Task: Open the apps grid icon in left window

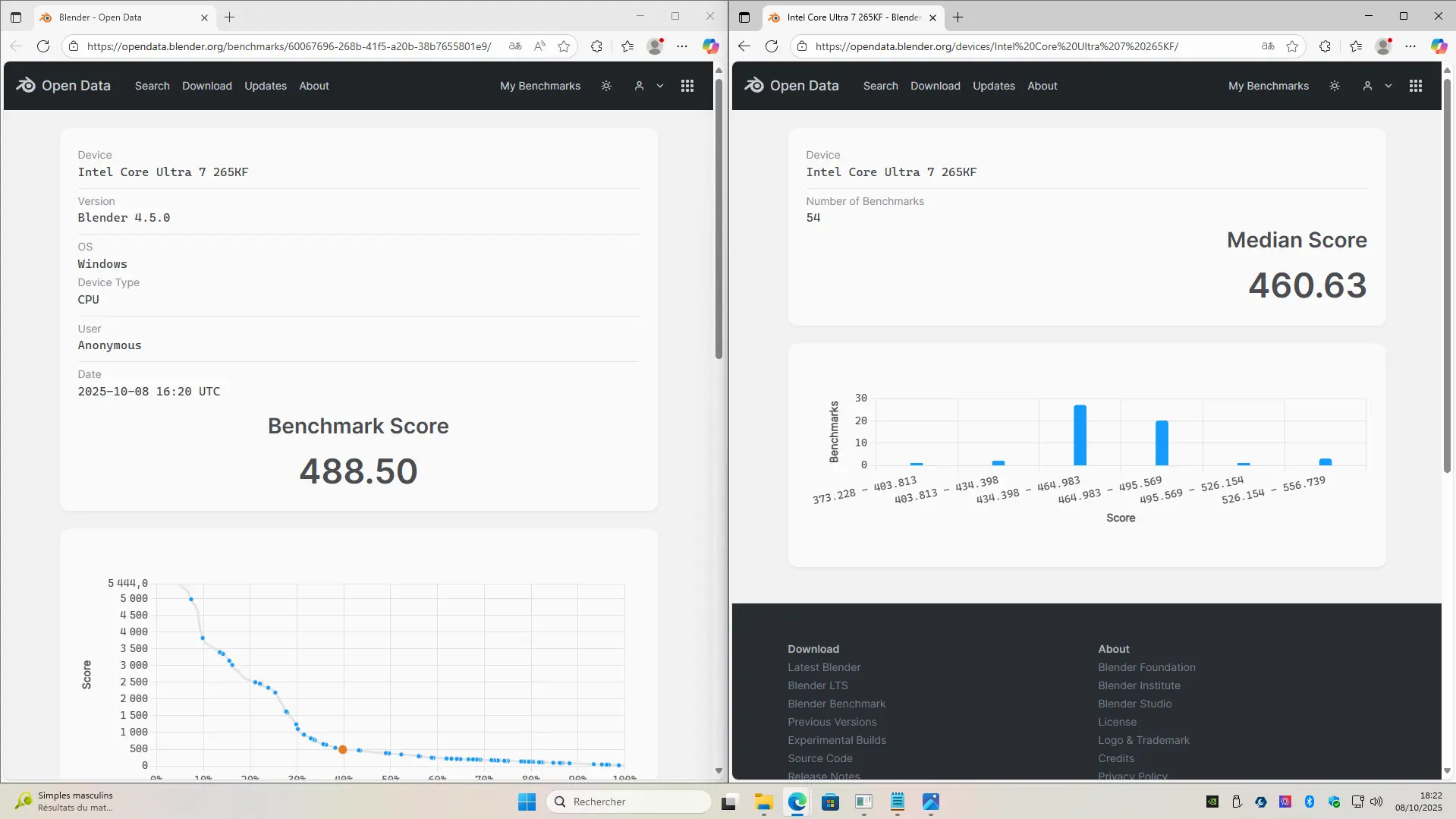Action: click(x=687, y=86)
